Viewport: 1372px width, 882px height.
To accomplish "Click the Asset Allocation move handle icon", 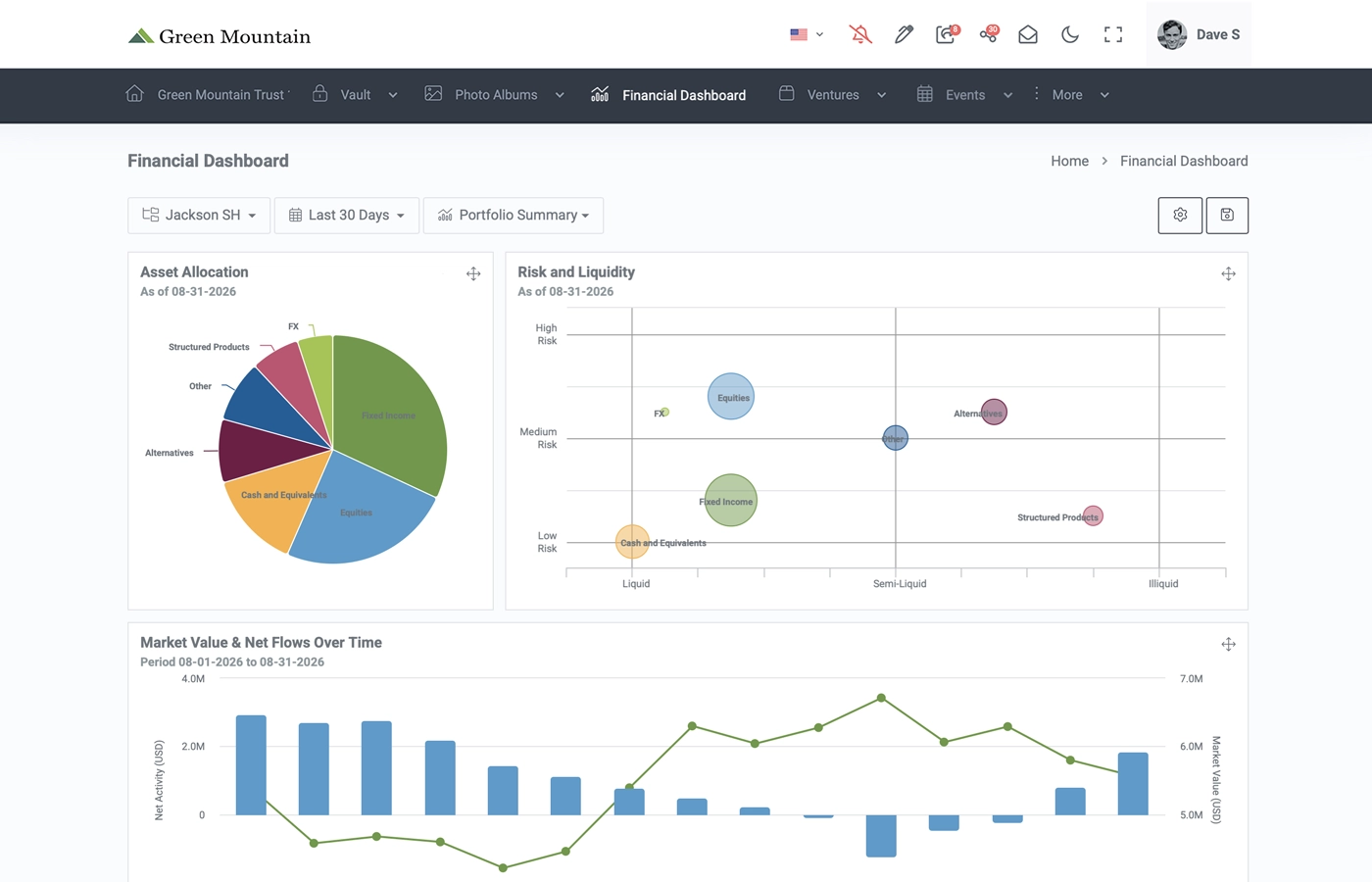I will pos(473,274).
